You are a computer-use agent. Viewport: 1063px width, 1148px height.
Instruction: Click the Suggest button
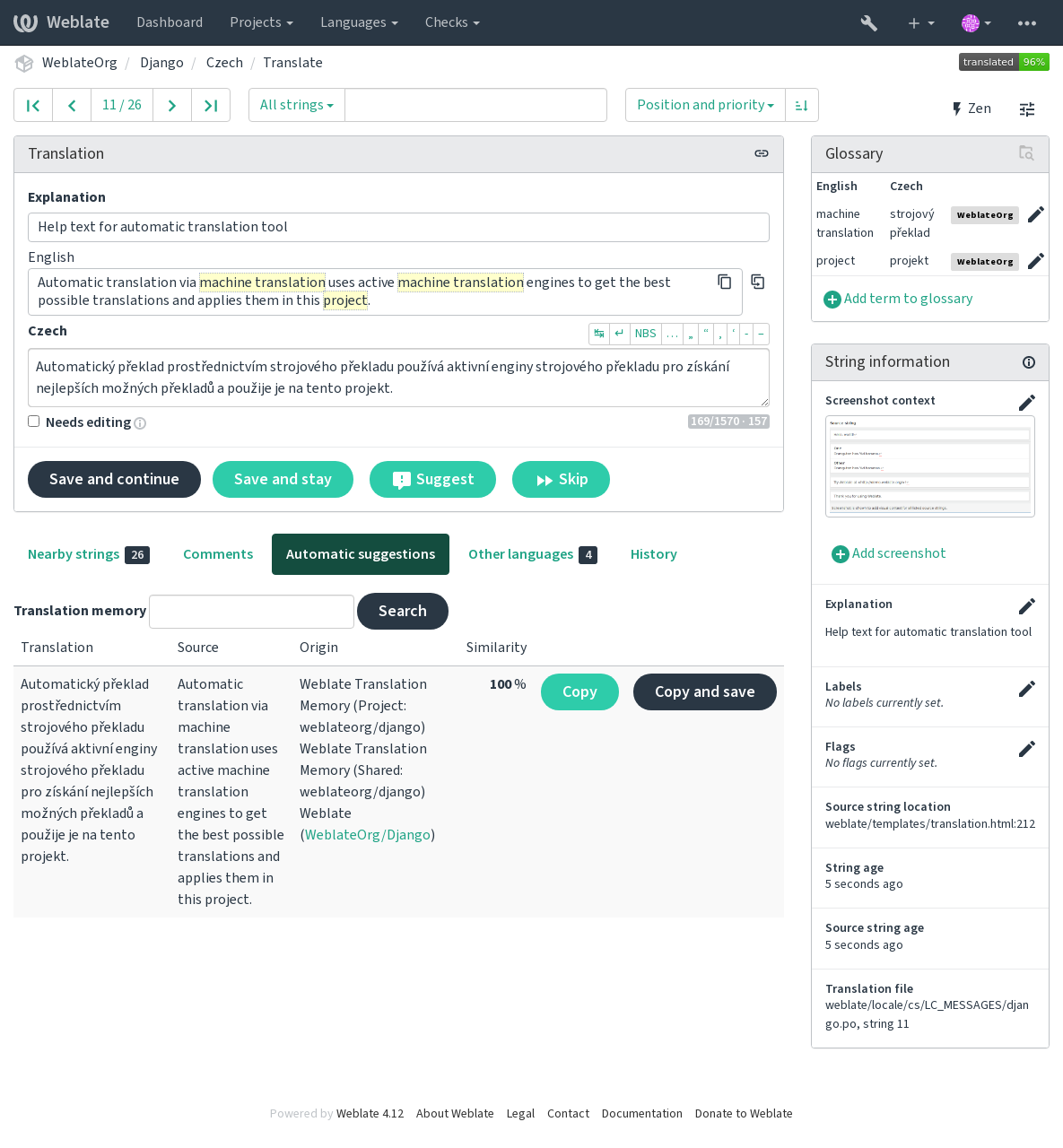[432, 479]
